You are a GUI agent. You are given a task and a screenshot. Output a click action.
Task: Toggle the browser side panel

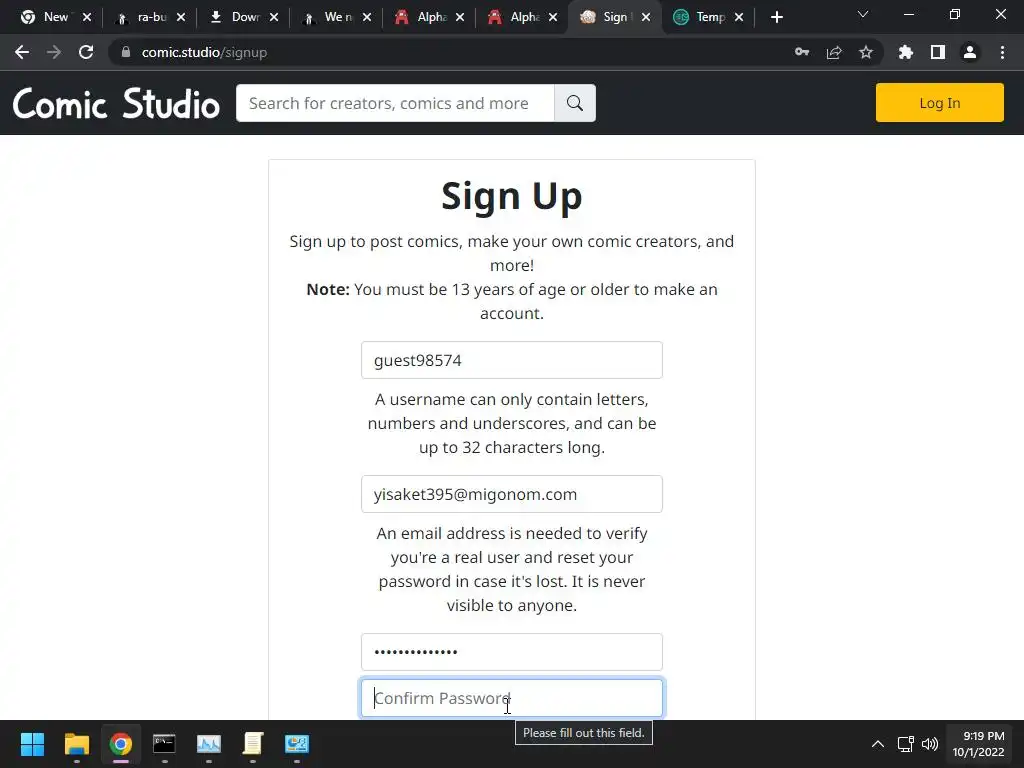938,52
